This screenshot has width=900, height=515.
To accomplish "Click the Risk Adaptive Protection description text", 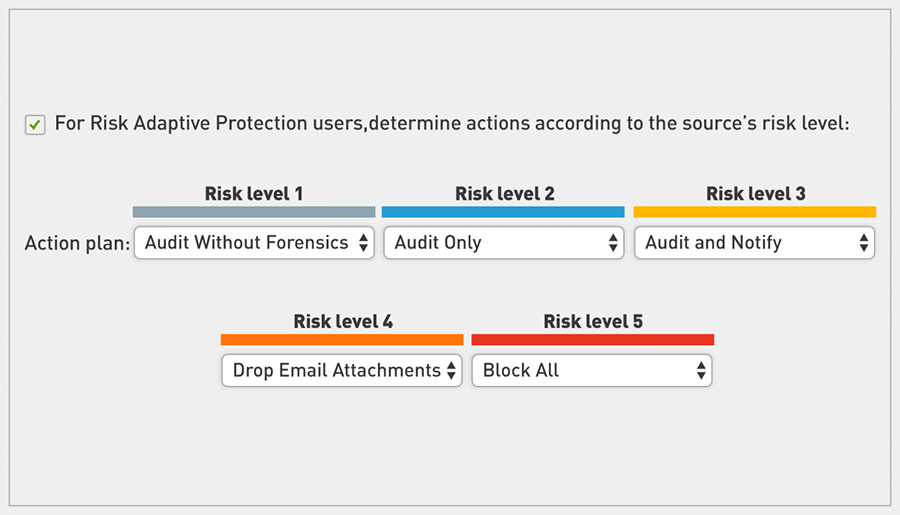I will tap(452, 123).
